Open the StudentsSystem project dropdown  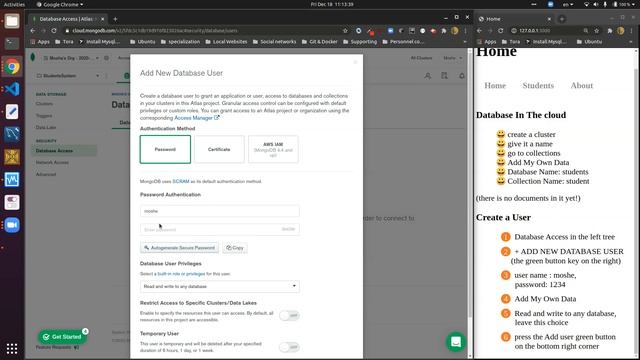(x=68, y=76)
